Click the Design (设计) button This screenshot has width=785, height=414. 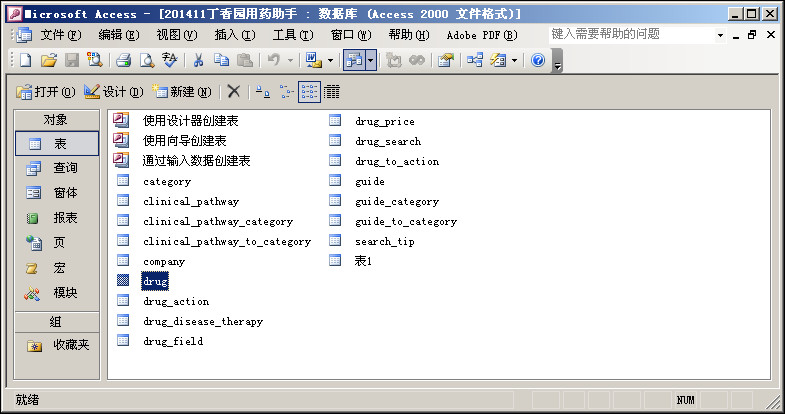click(x=114, y=92)
